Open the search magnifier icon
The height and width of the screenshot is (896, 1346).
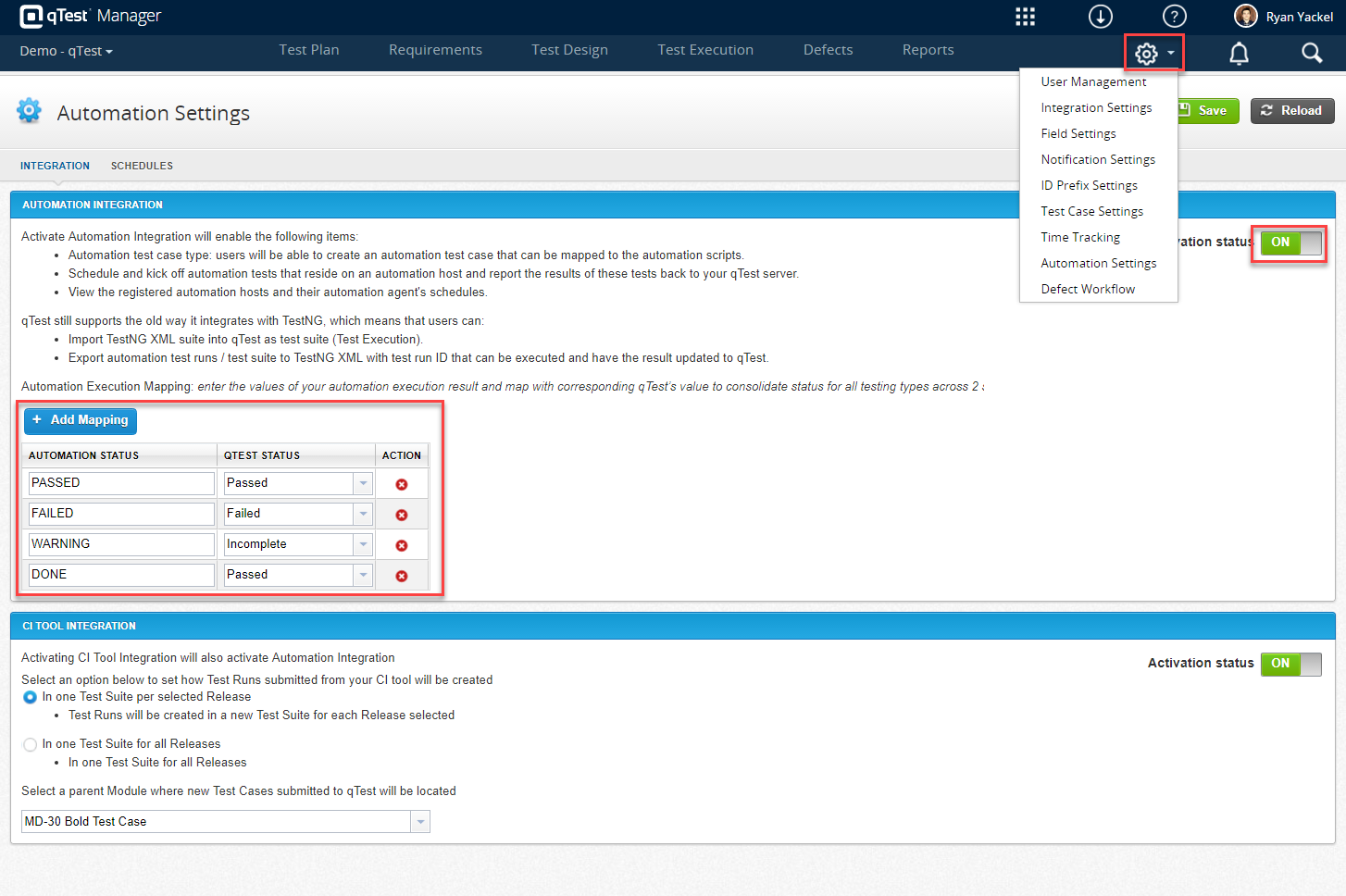click(1312, 54)
